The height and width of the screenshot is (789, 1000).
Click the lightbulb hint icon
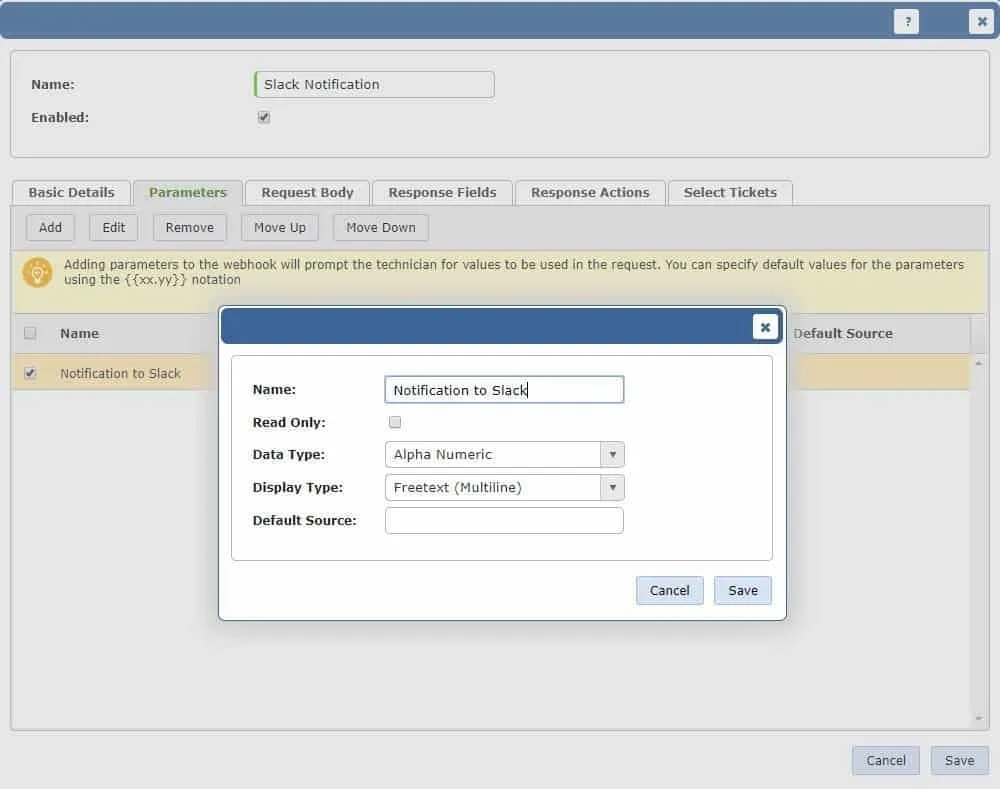click(x=38, y=272)
